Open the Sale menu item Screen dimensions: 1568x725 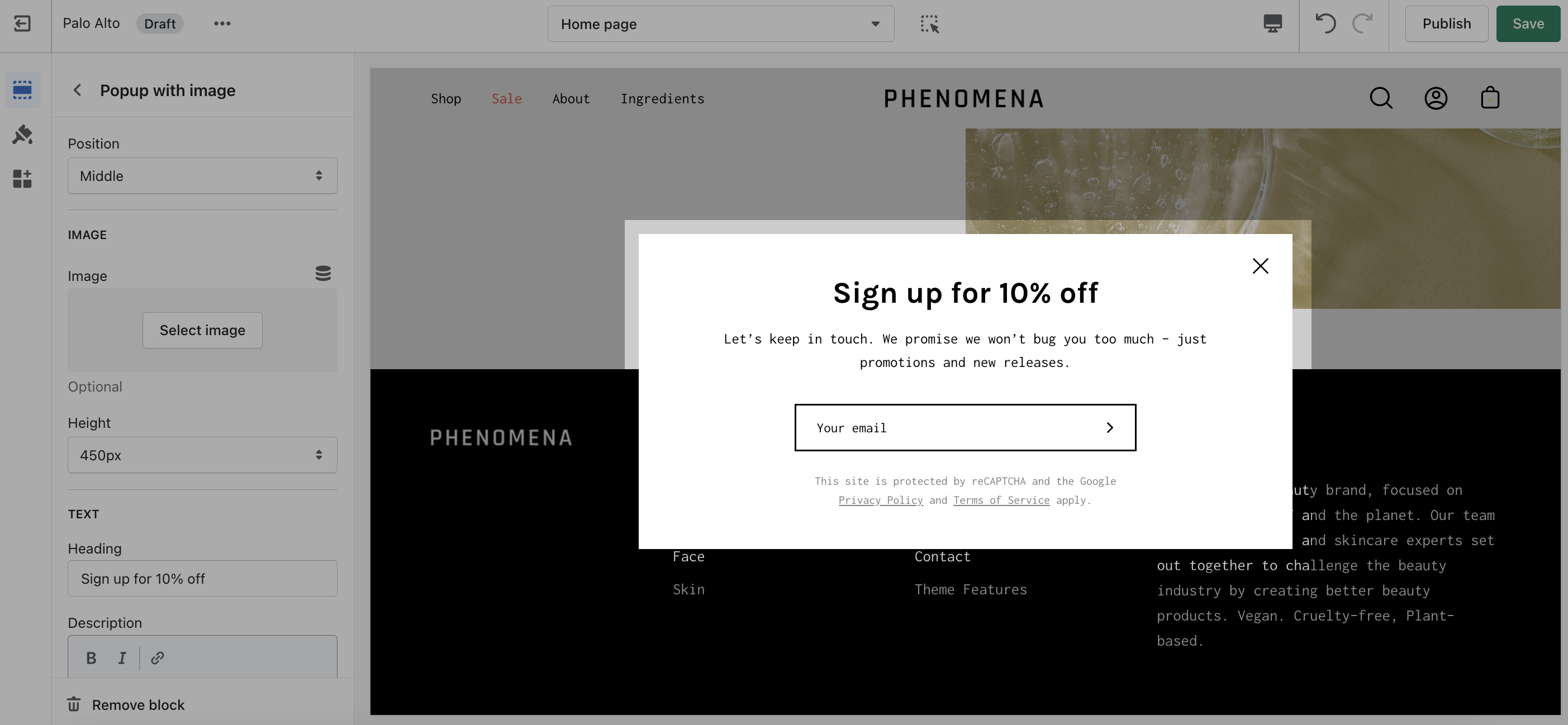(x=506, y=98)
